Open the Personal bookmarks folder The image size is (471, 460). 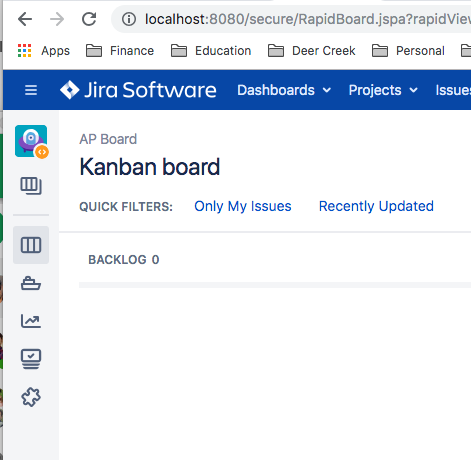[x=408, y=51]
